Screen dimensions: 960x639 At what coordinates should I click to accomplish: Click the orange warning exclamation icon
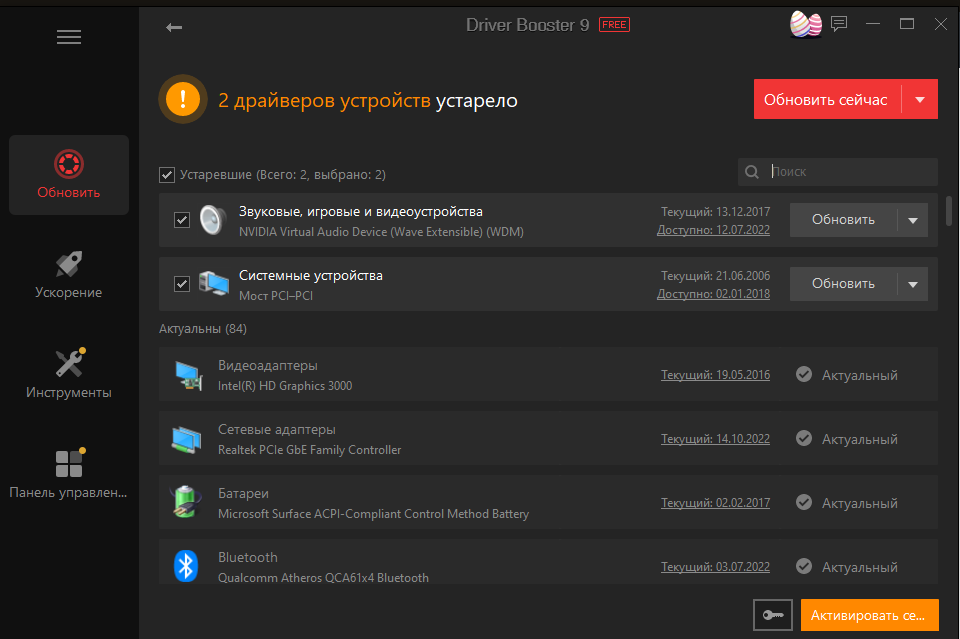[182, 99]
